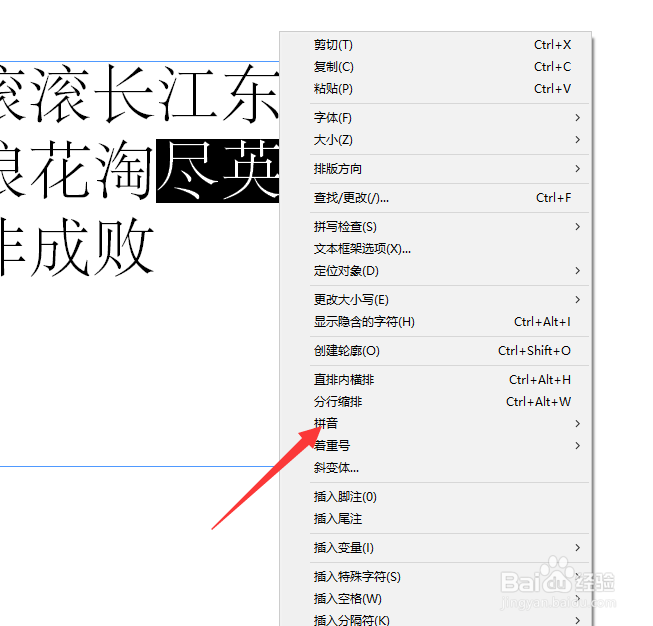Image resolution: width=653 pixels, height=626 pixels.
Task: Open 排版方向 submenu
Action: click(x=436, y=169)
